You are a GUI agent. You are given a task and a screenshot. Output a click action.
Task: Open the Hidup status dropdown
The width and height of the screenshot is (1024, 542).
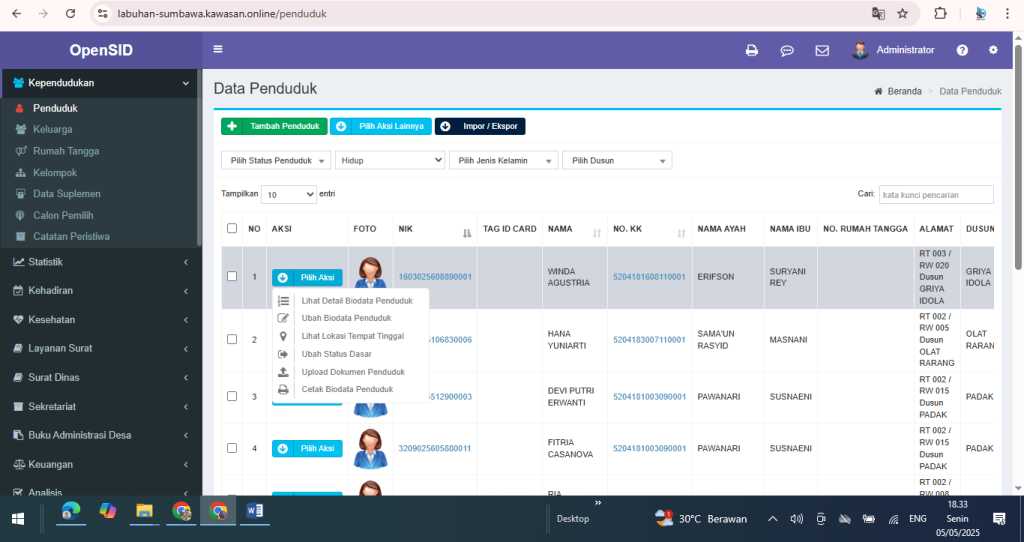(390, 161)
